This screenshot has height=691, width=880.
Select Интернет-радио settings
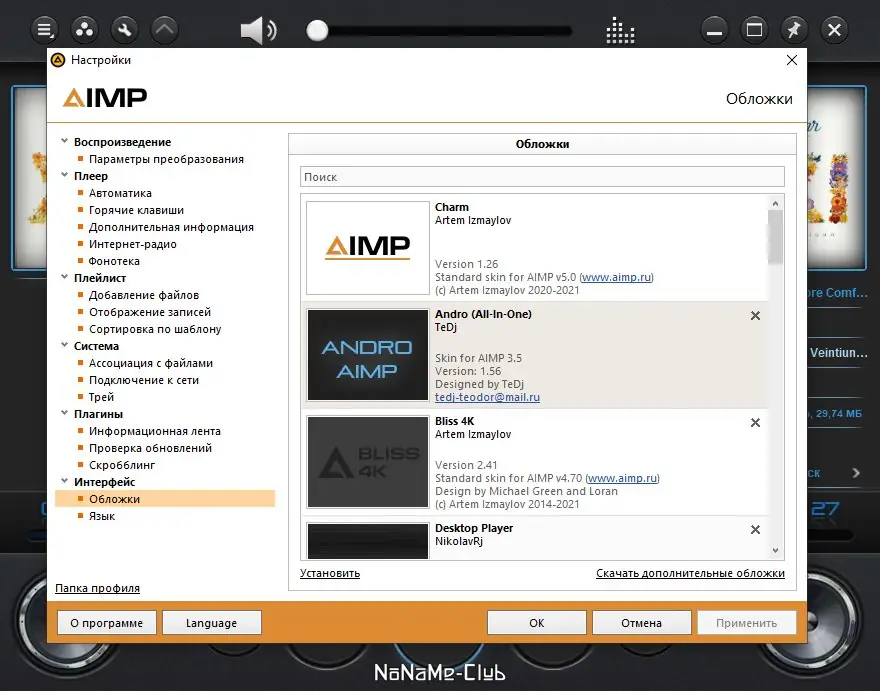(x=132, y=244)
